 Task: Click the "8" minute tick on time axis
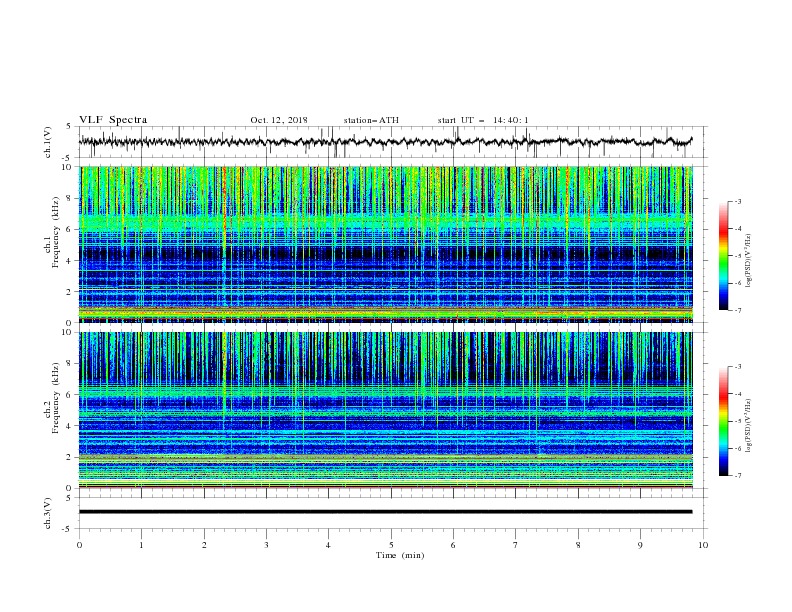pyautogui.click(x=578, y=545)
